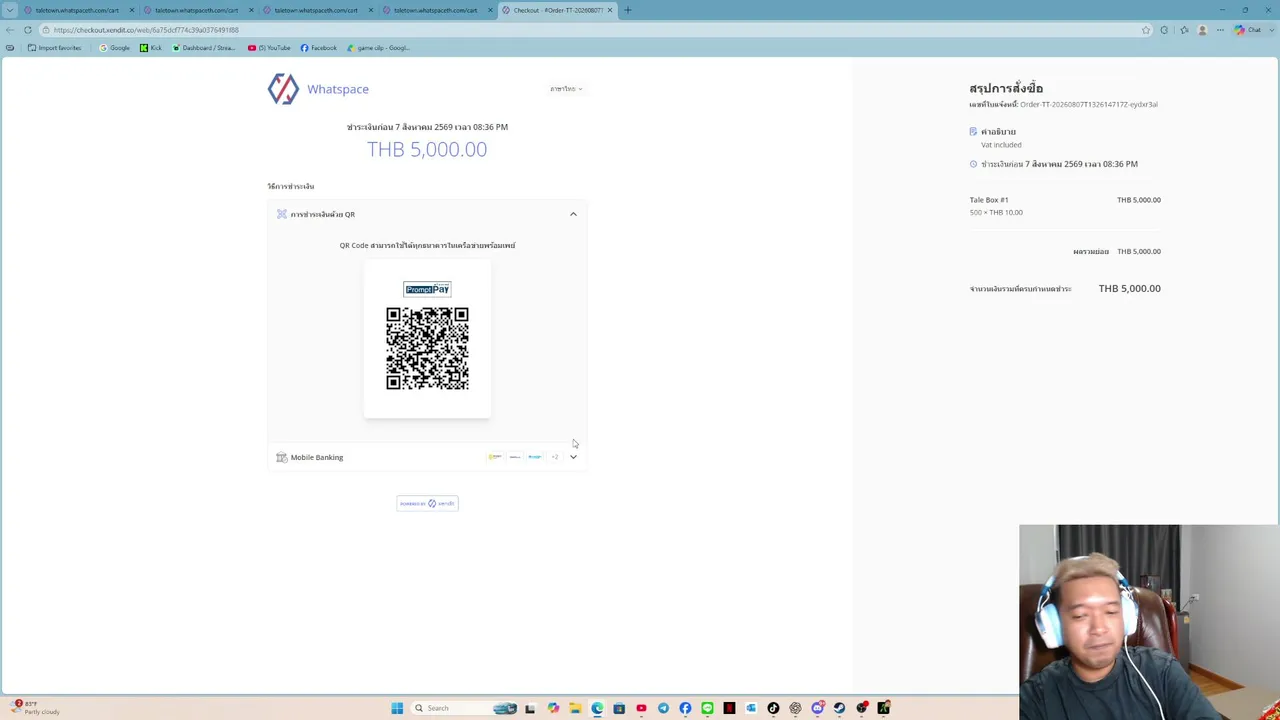This screenshot has width=1280, height=720.
Task: Open the Google bookmark
Action: point(114,48)
